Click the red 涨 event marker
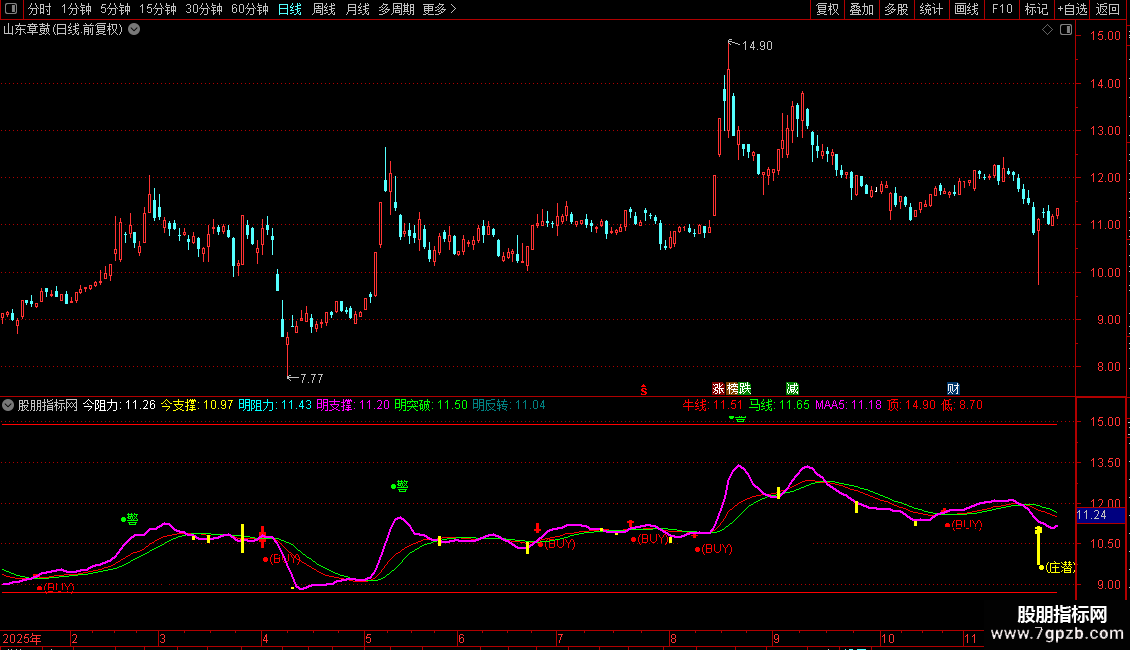The image size is (1130, 650). [x=718, y=389]
